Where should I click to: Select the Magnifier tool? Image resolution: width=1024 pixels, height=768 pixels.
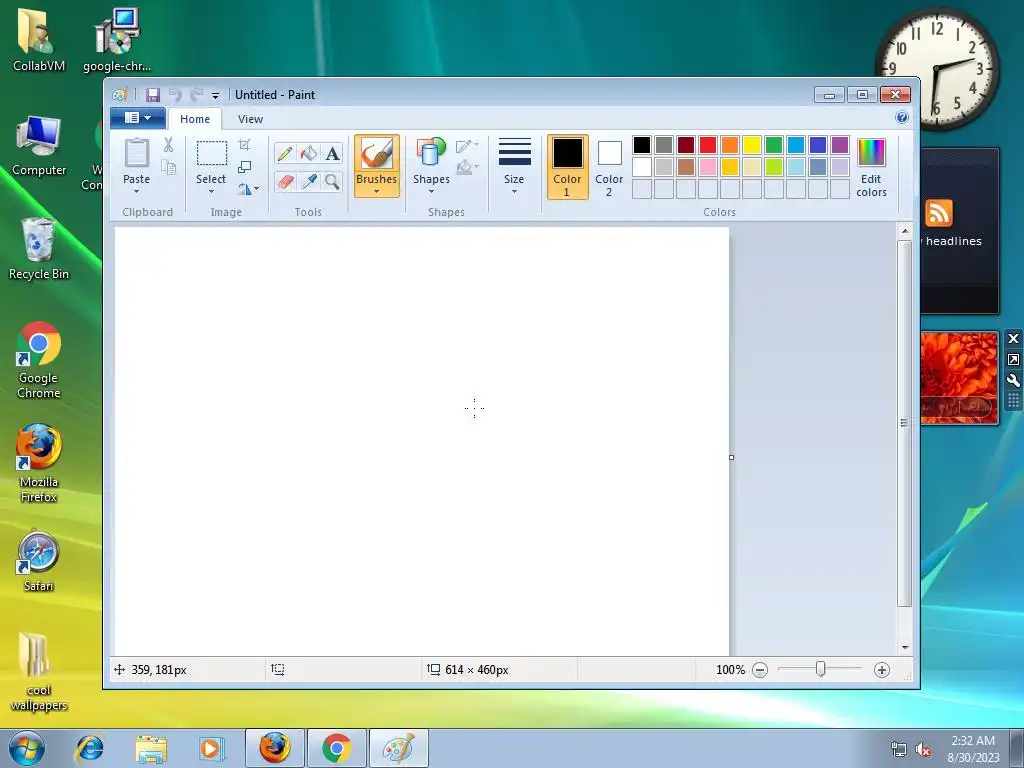point(332,181)
